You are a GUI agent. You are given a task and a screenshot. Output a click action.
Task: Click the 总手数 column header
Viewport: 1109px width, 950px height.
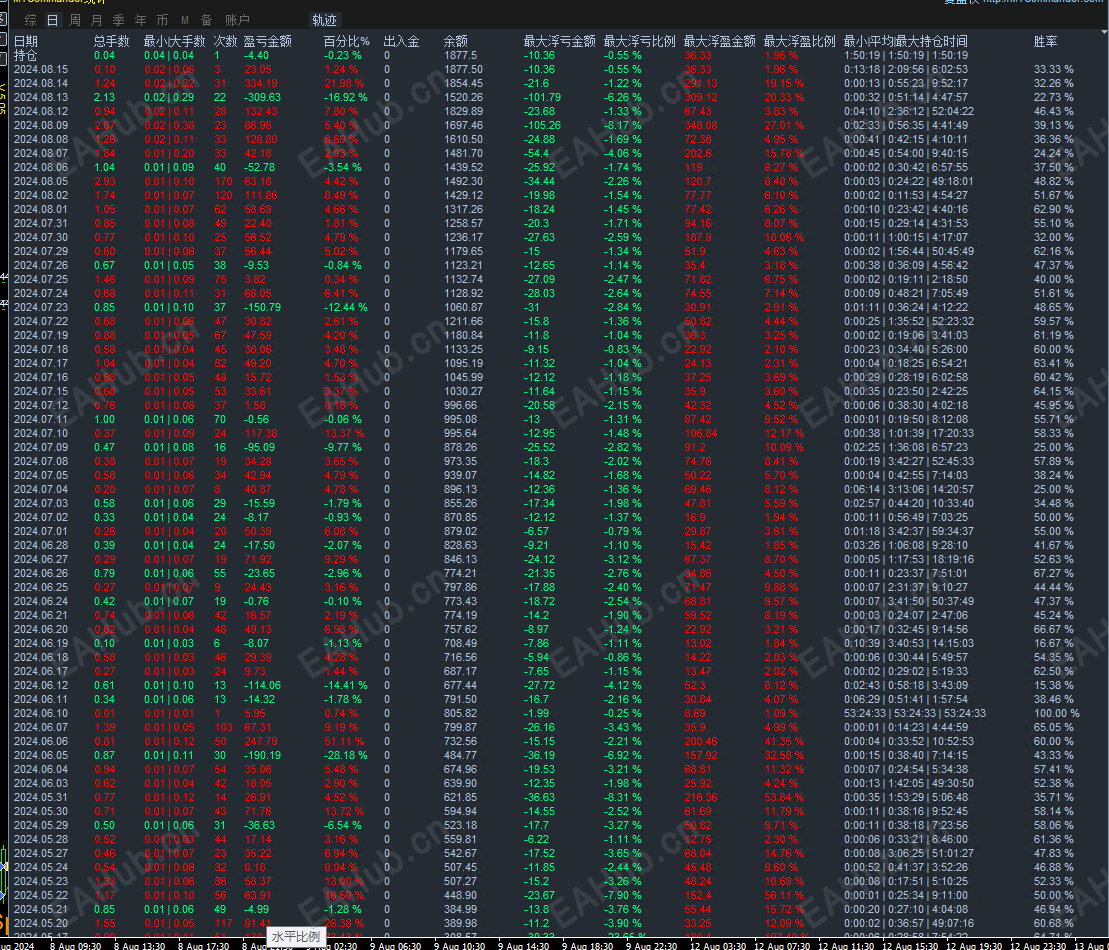point(112,41)
